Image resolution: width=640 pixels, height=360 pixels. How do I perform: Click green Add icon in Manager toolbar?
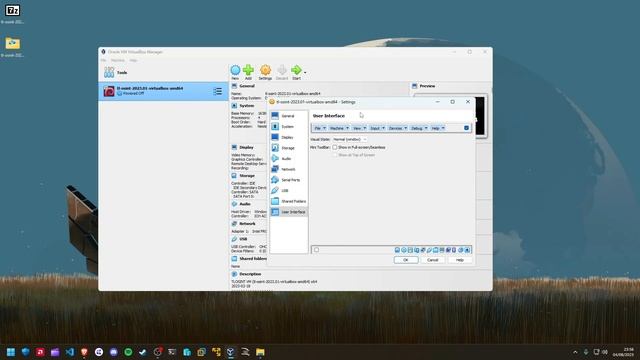248,72
